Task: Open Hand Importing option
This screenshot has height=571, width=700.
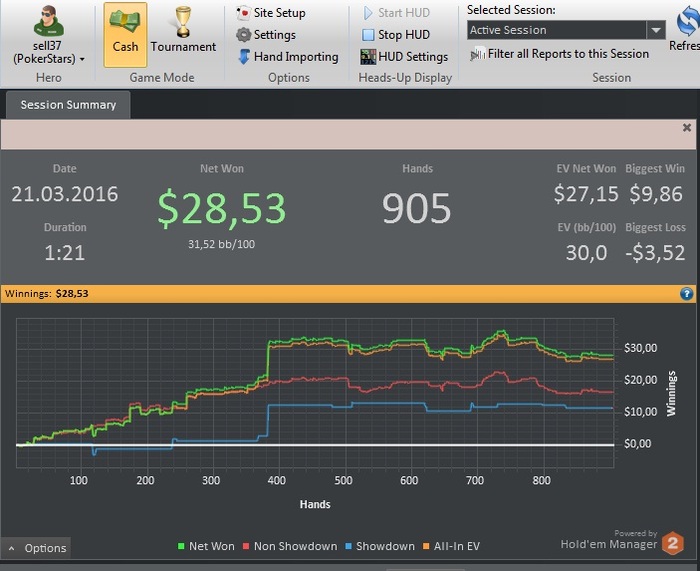Action: tap(288, 57)
